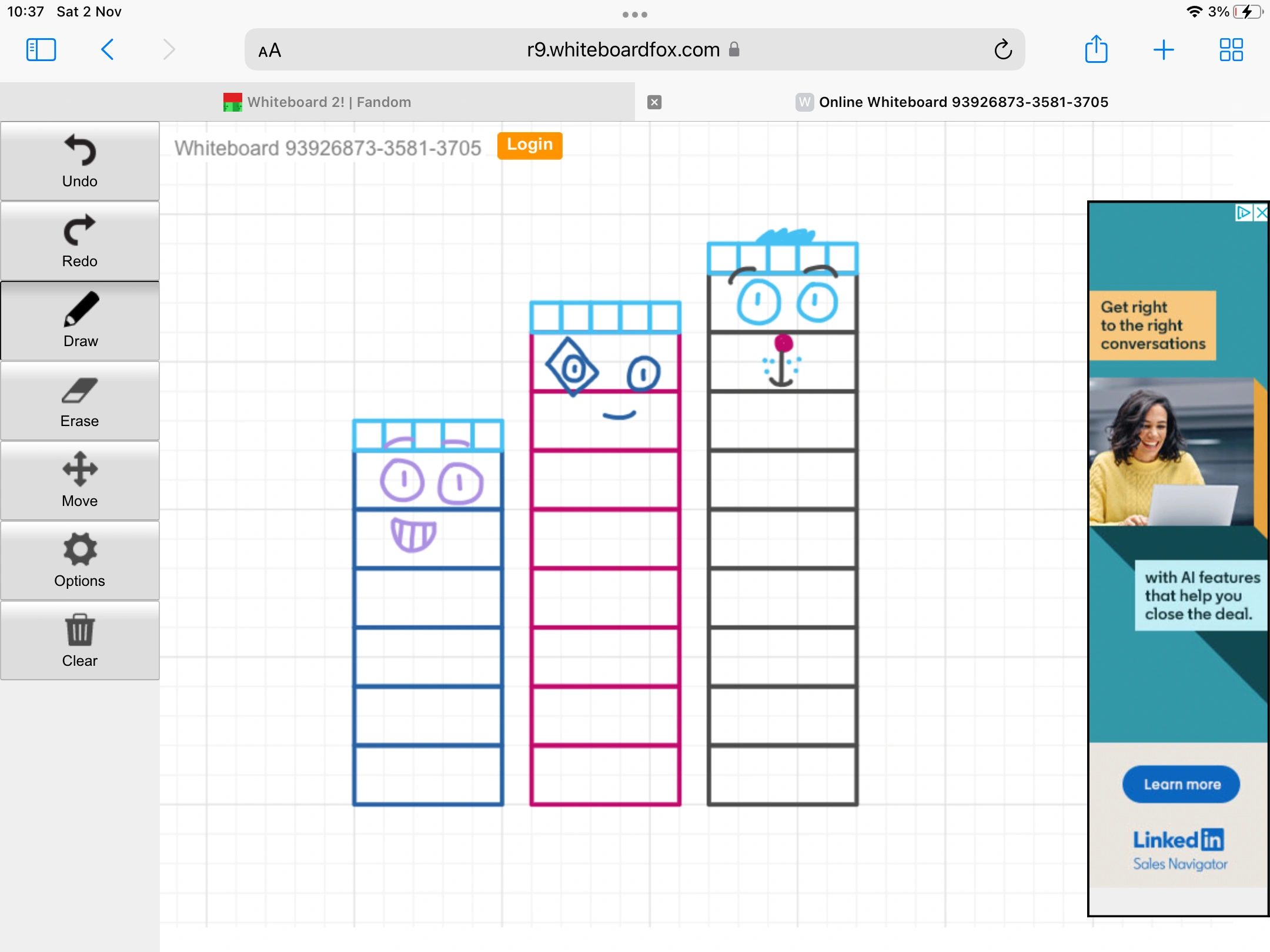The width and height of the screenshot is (1270, 952).
Task: Select the Draw pencil tool
Action: coord(79,321)
